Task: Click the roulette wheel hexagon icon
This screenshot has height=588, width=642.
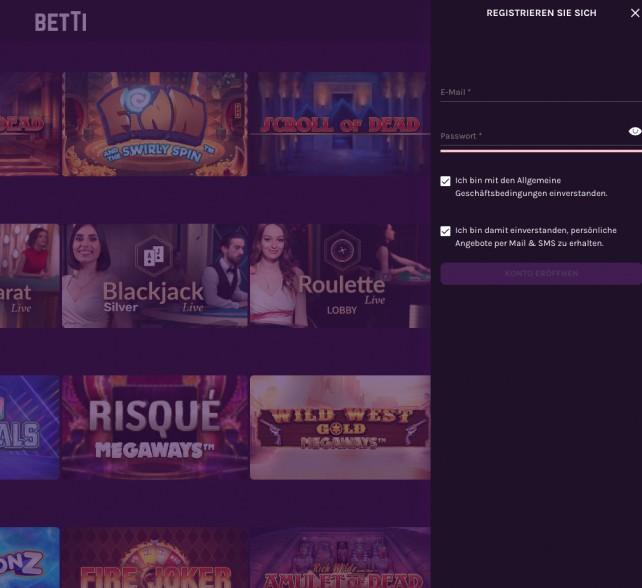Action: [x=342, y=251]
